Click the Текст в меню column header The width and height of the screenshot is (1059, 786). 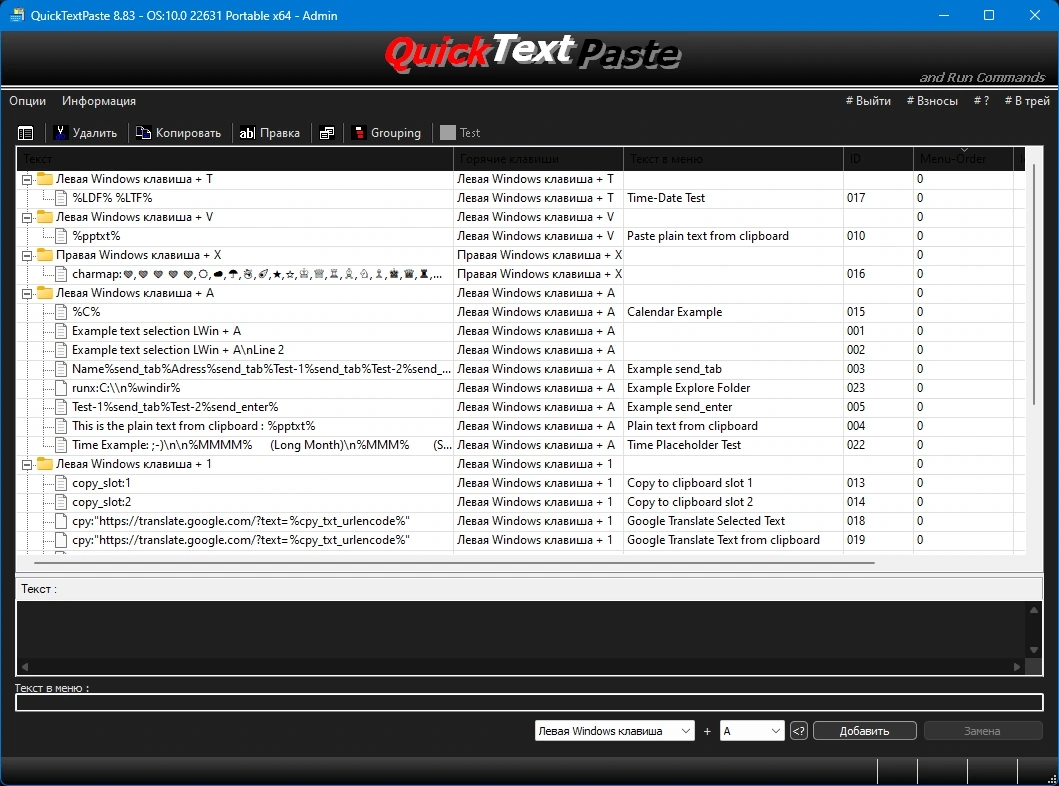click(x=733, y=159)
